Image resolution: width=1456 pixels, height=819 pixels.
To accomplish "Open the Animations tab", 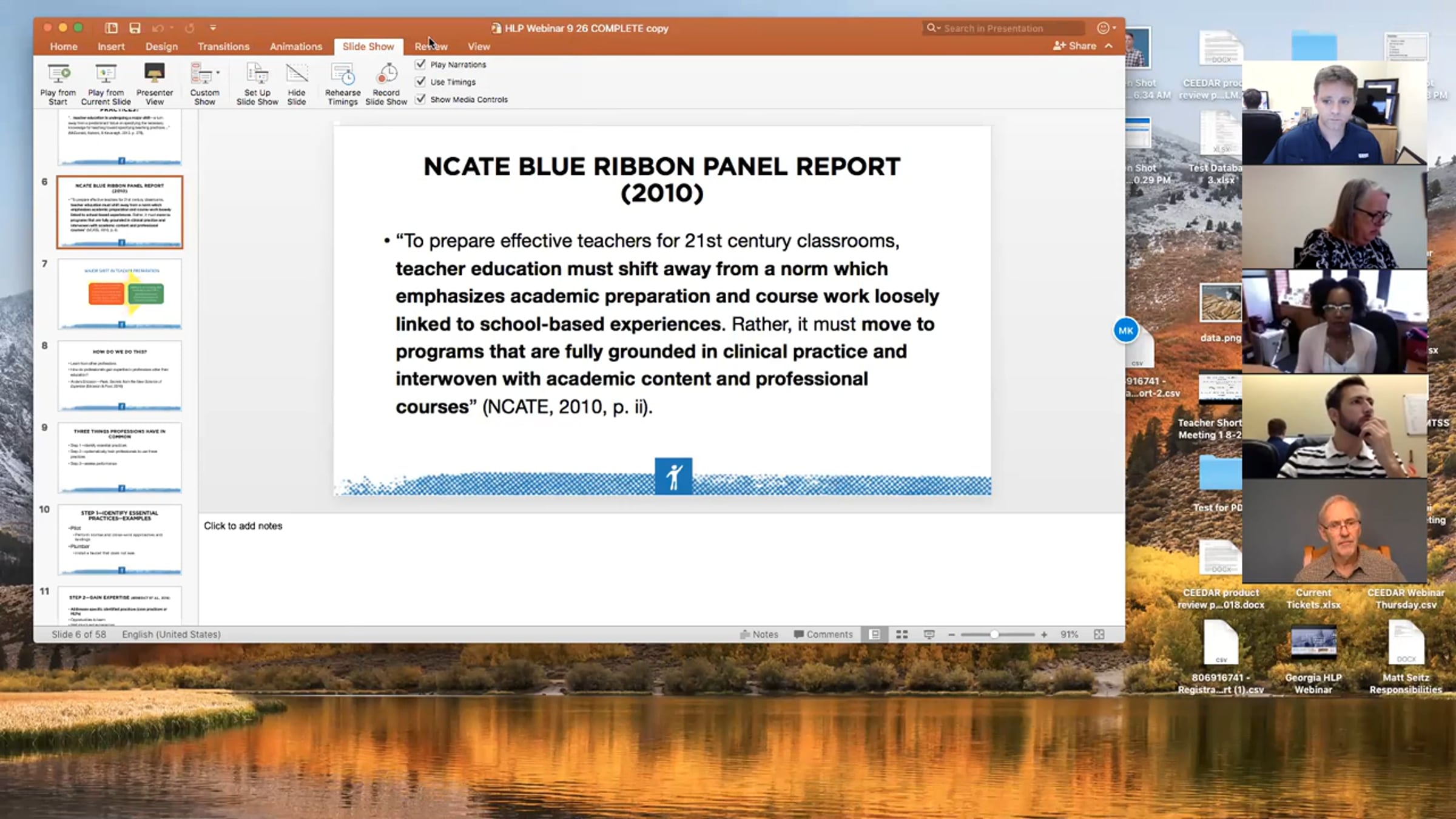I will coord(296,46).
